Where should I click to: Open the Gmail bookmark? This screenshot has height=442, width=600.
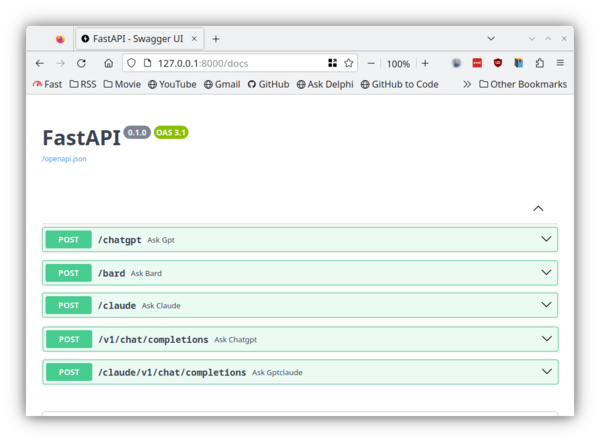tap(222, 84)
